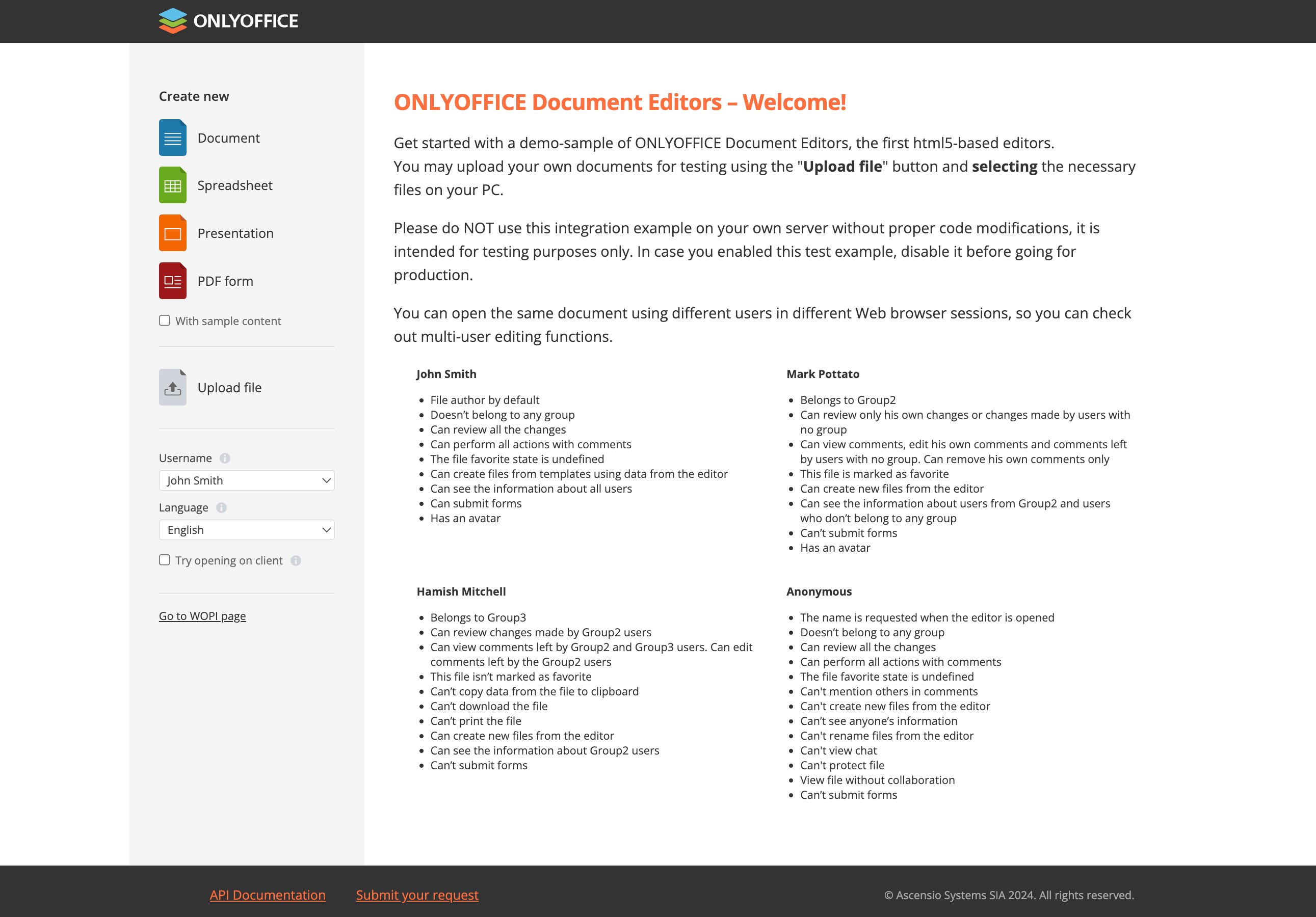Click 'Can't download the file' list item
1316x917 pixels.
coord(489,706)
